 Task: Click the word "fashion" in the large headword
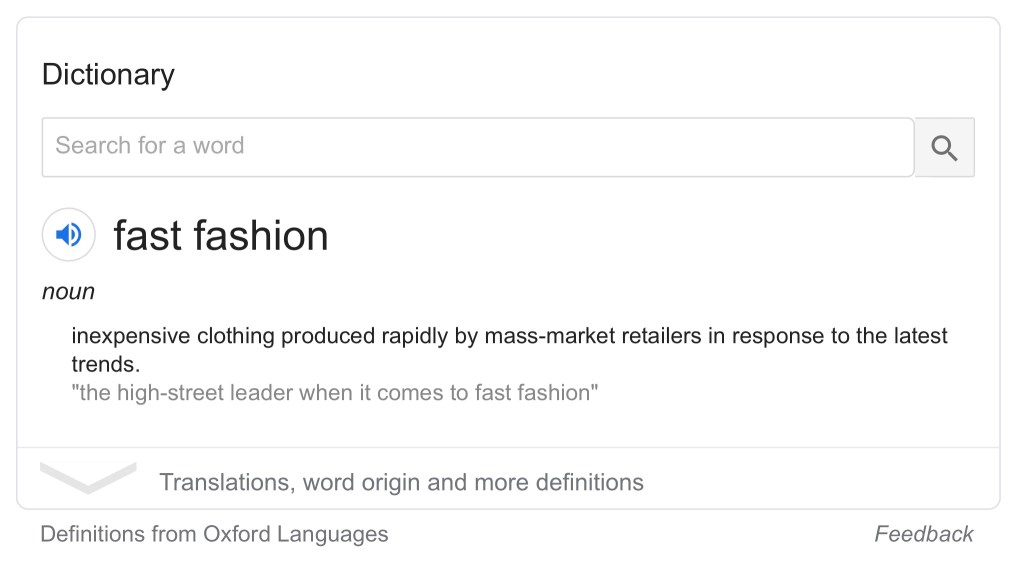tap(261, 236)
